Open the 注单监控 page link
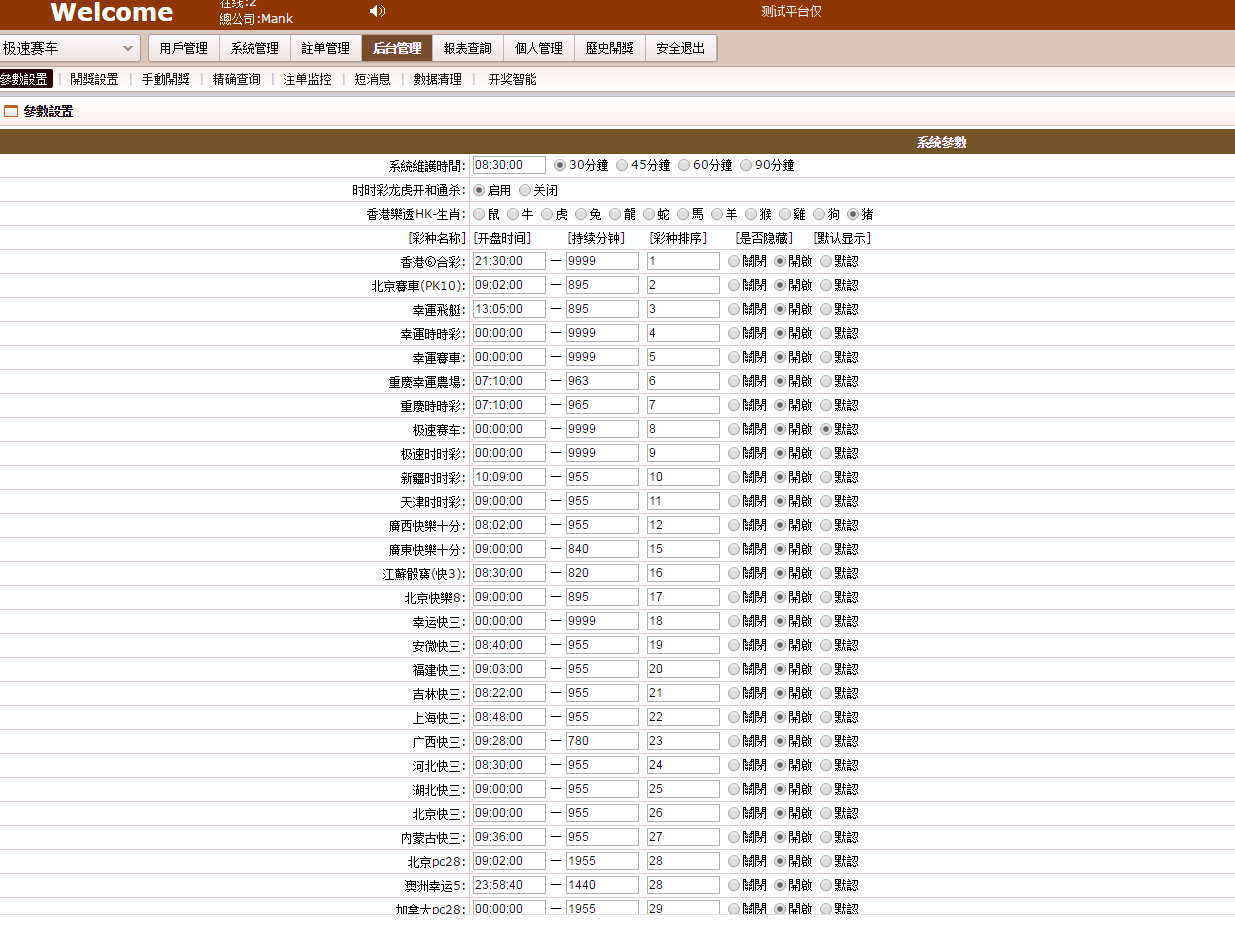This screenshot has width=1235, height=931. point(307,79)
